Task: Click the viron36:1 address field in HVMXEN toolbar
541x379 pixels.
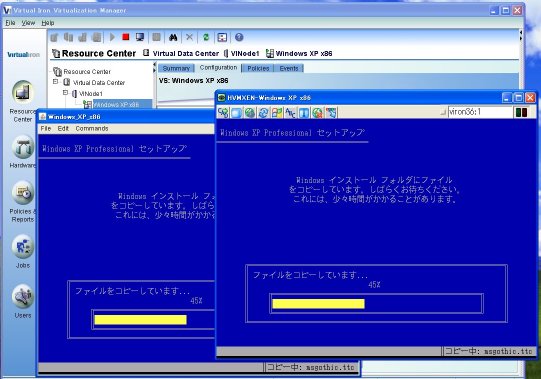Action: coord(480,112)
